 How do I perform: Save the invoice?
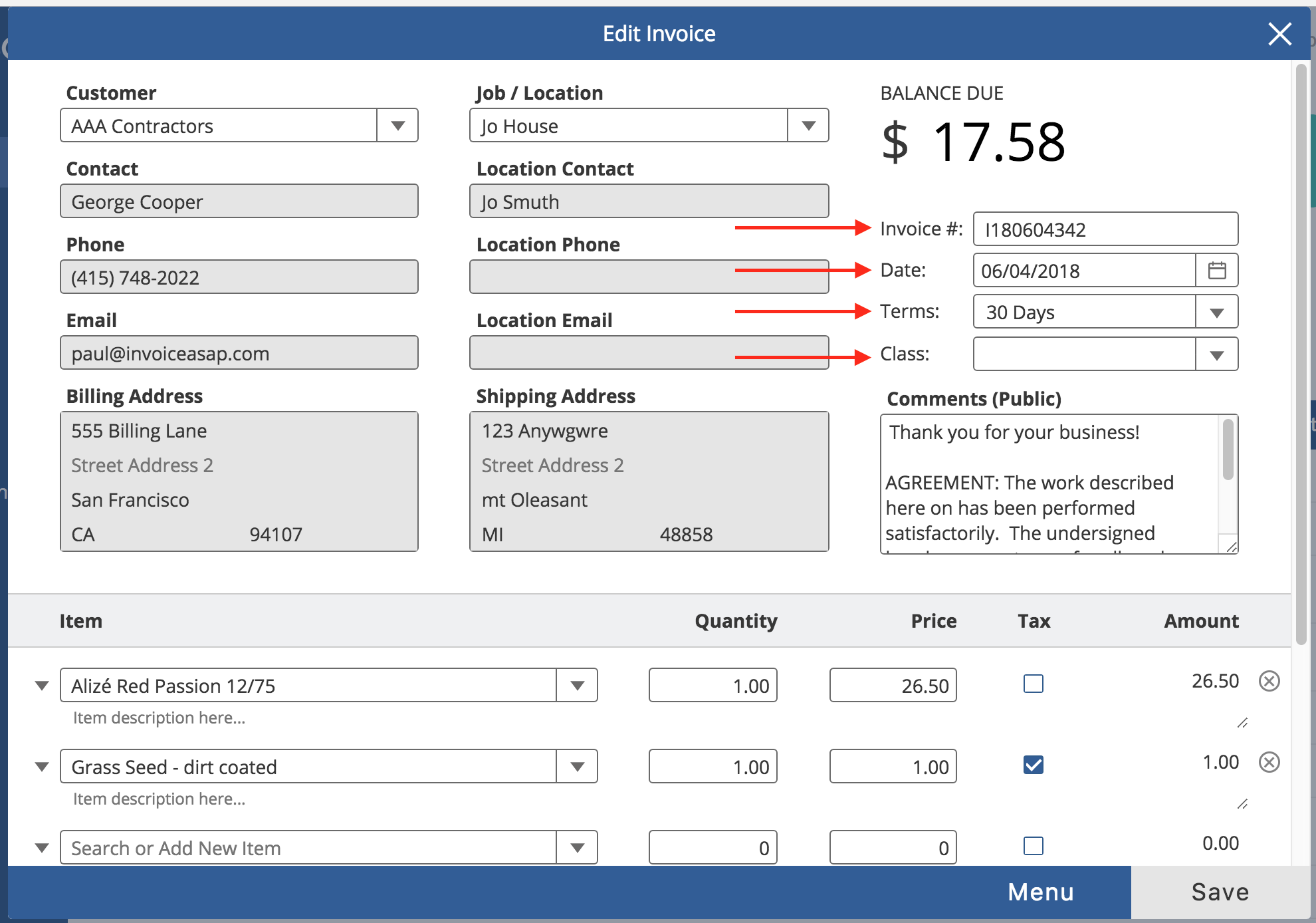coord(1221,892)
